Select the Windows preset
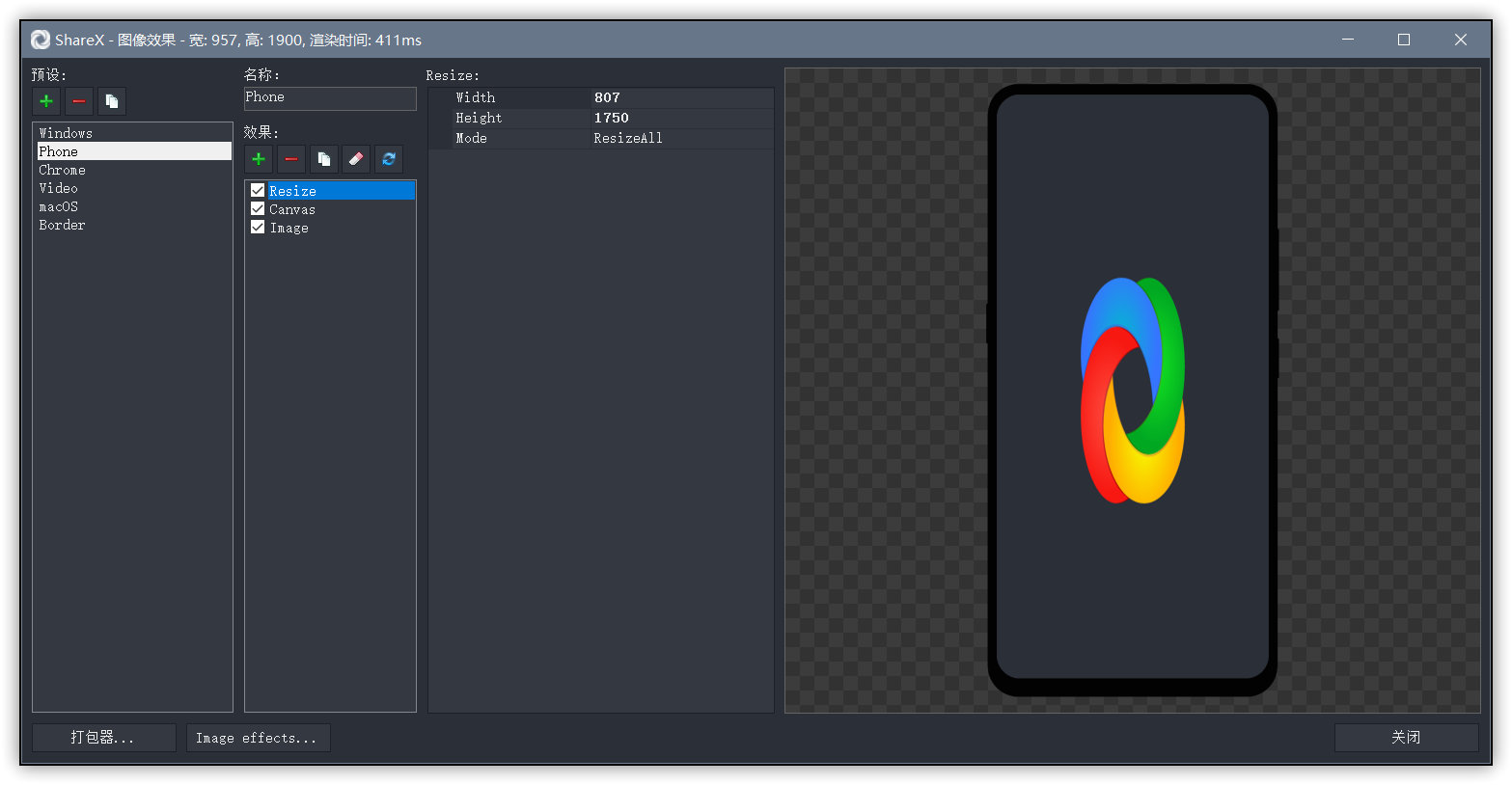1512x785 pixels. point(133,133)
